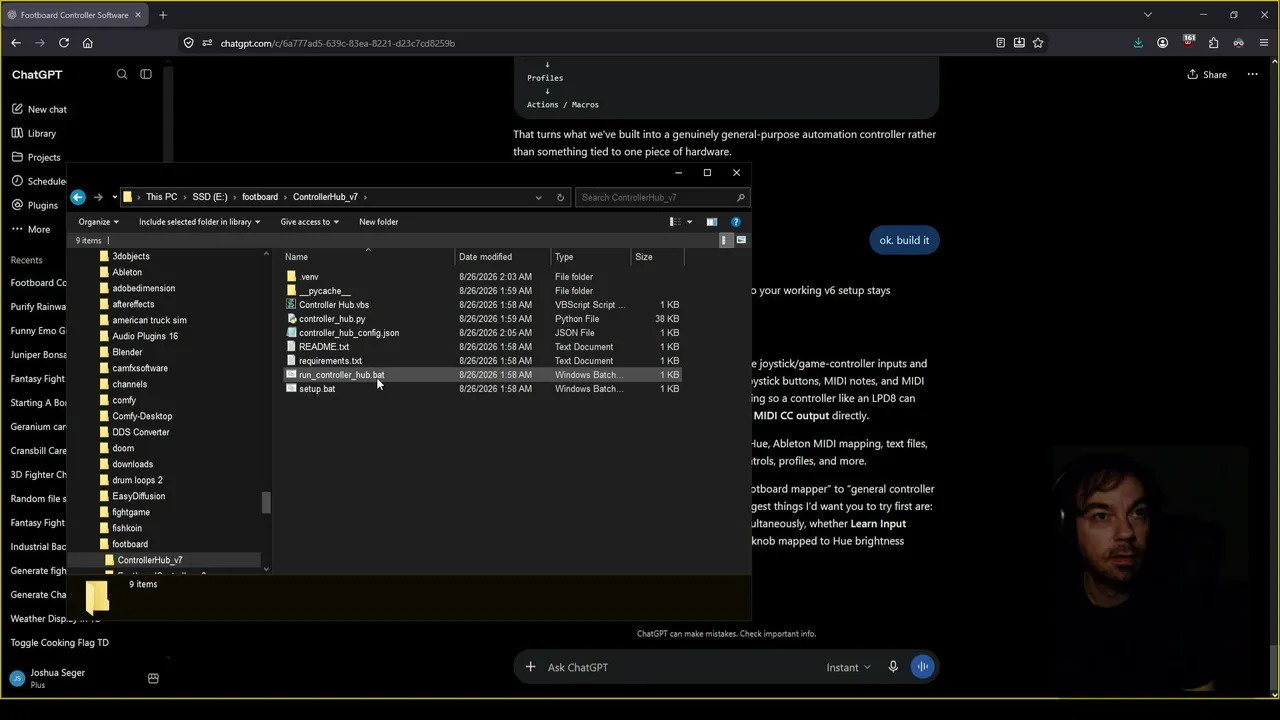Select controller_hub_config.json file
This screenshot has height=720, width=1280.
click(349, 333)
